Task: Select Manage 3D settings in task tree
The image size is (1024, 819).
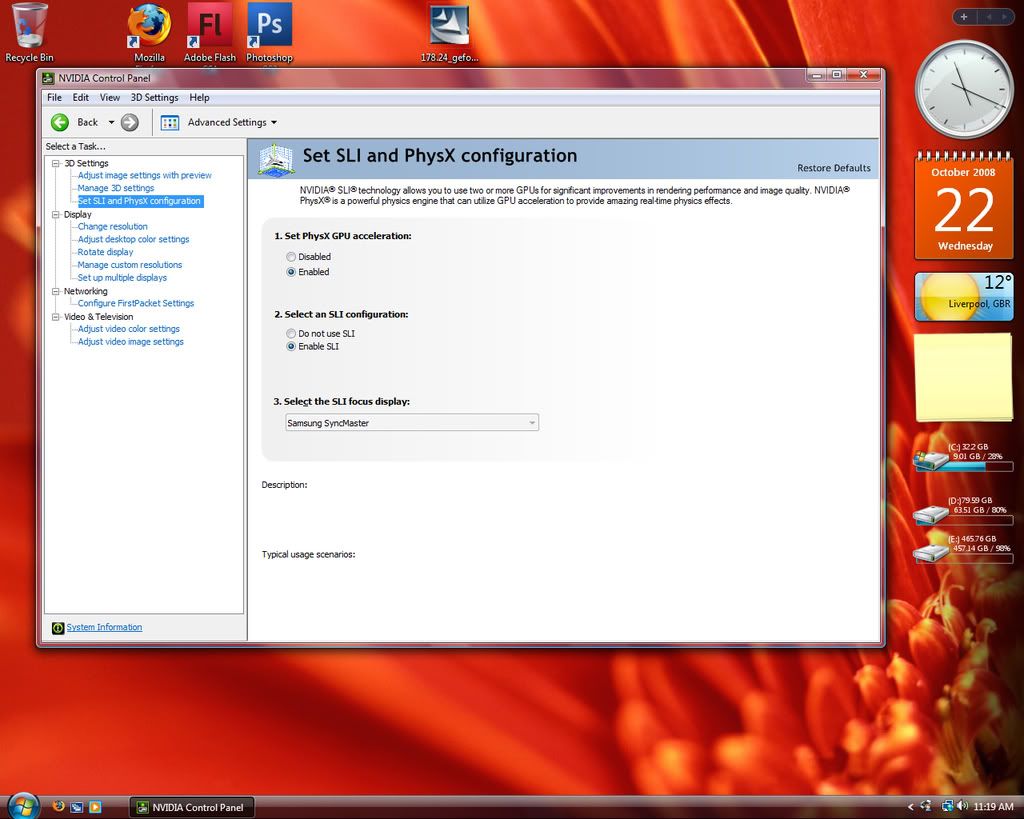Action: (116, 188)
